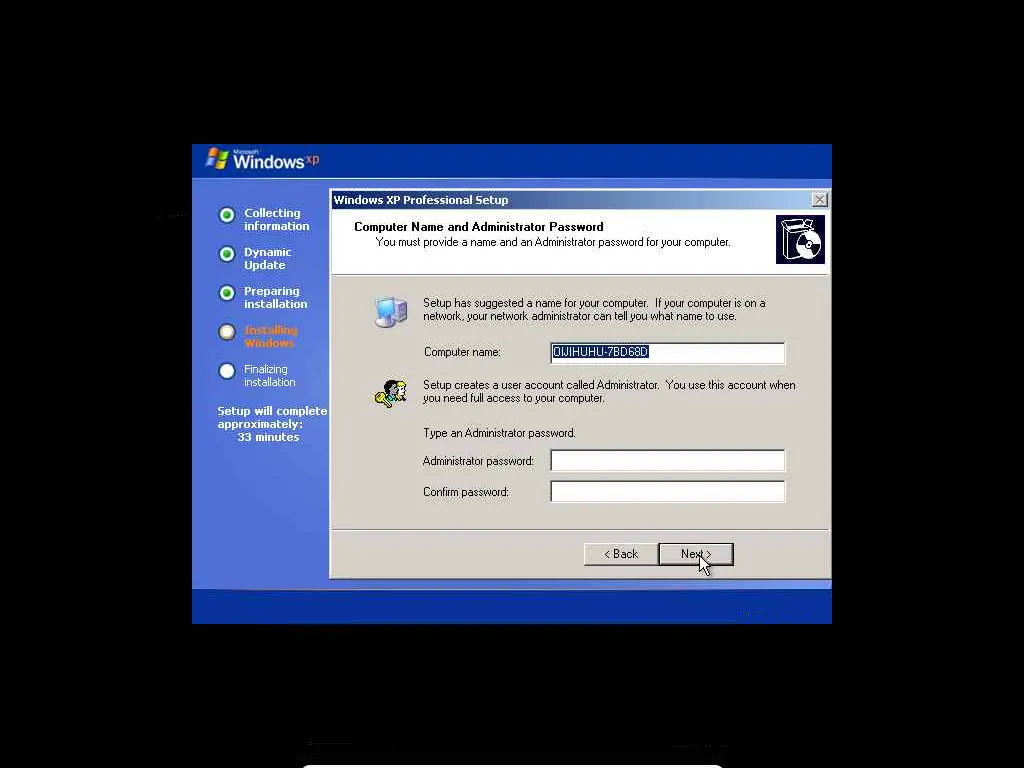Focus the Administrator password field

coord(667,460)
